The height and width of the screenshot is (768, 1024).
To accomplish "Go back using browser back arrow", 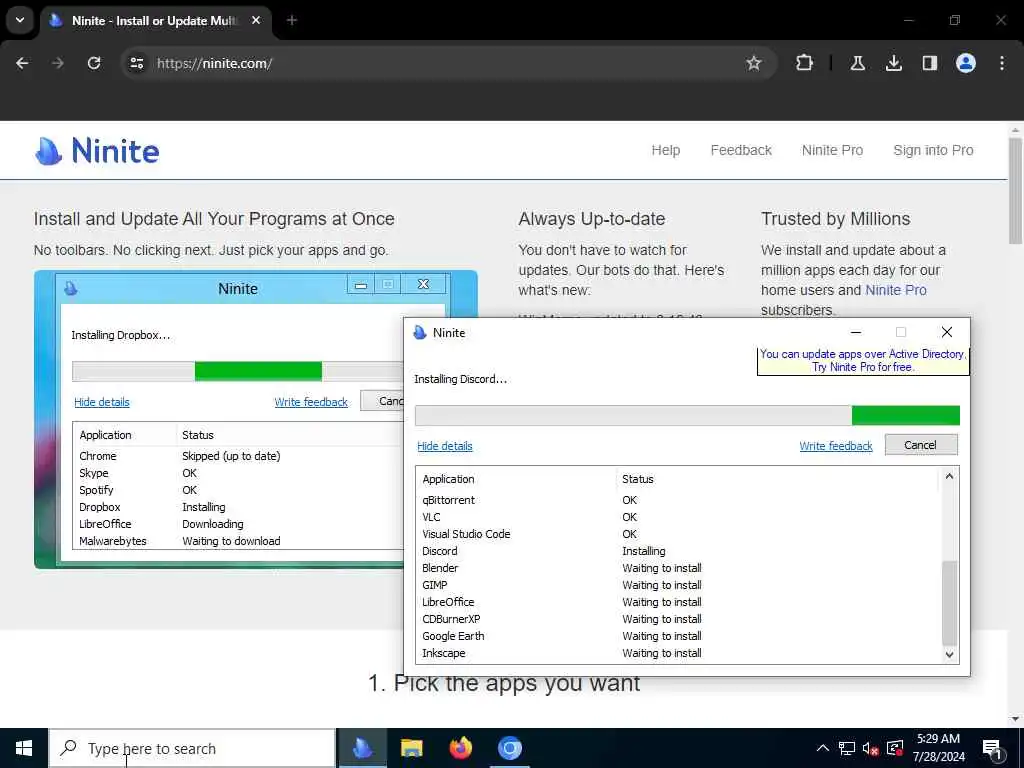I will (x=22, y=63).
